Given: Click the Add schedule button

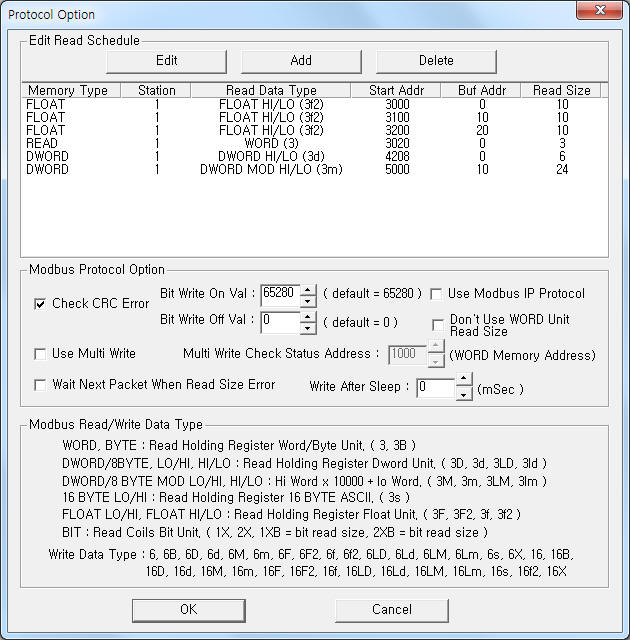Looking at the screenshot, I should click(301, 61).
